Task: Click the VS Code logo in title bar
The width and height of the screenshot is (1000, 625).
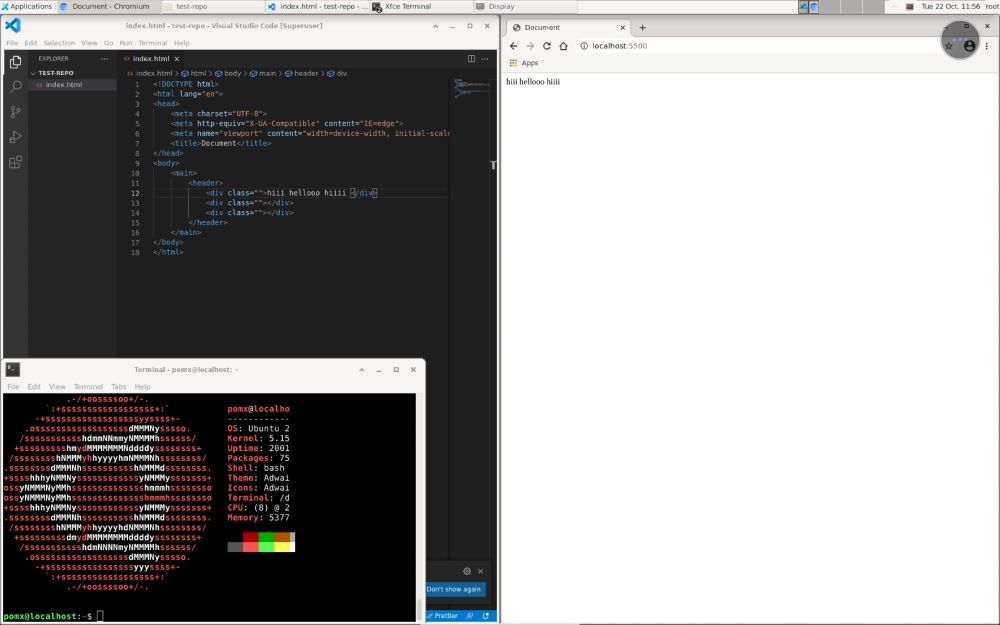Action: coord(13,26)
